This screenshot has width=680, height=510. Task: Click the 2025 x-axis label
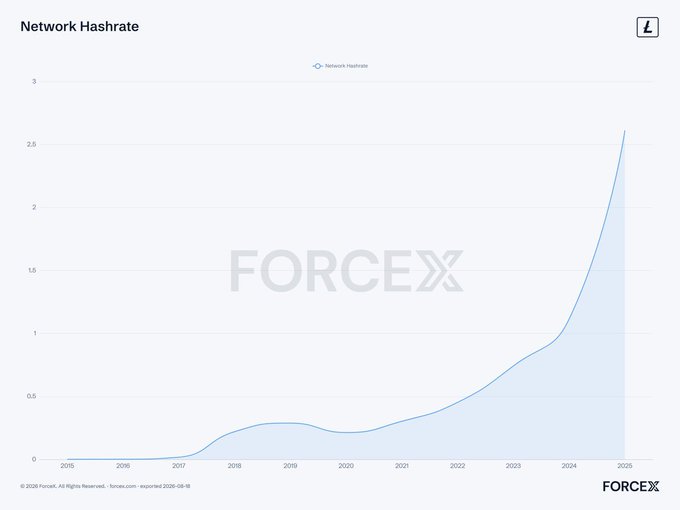click(x=625, y=466)
